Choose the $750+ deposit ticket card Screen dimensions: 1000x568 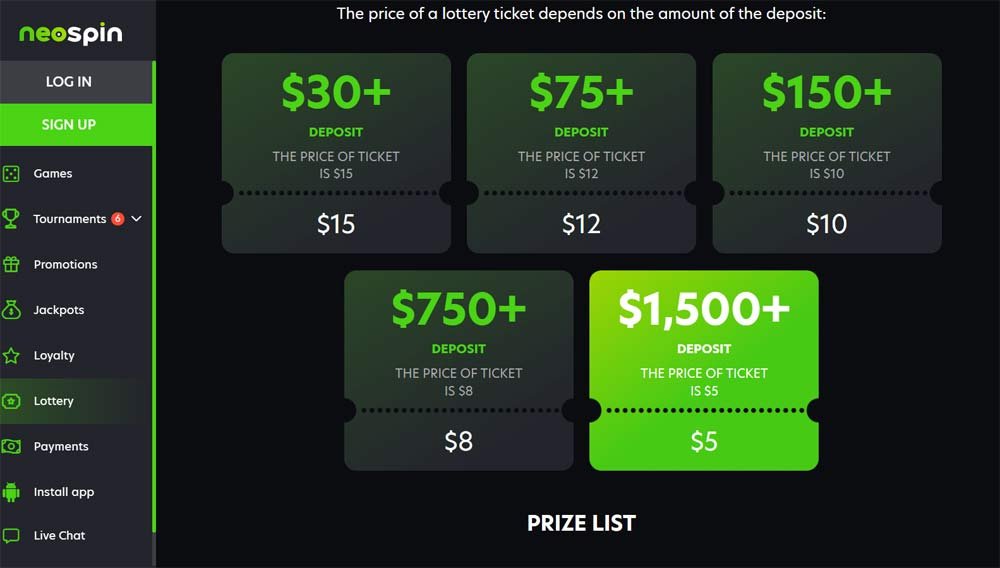coord(459,370)
